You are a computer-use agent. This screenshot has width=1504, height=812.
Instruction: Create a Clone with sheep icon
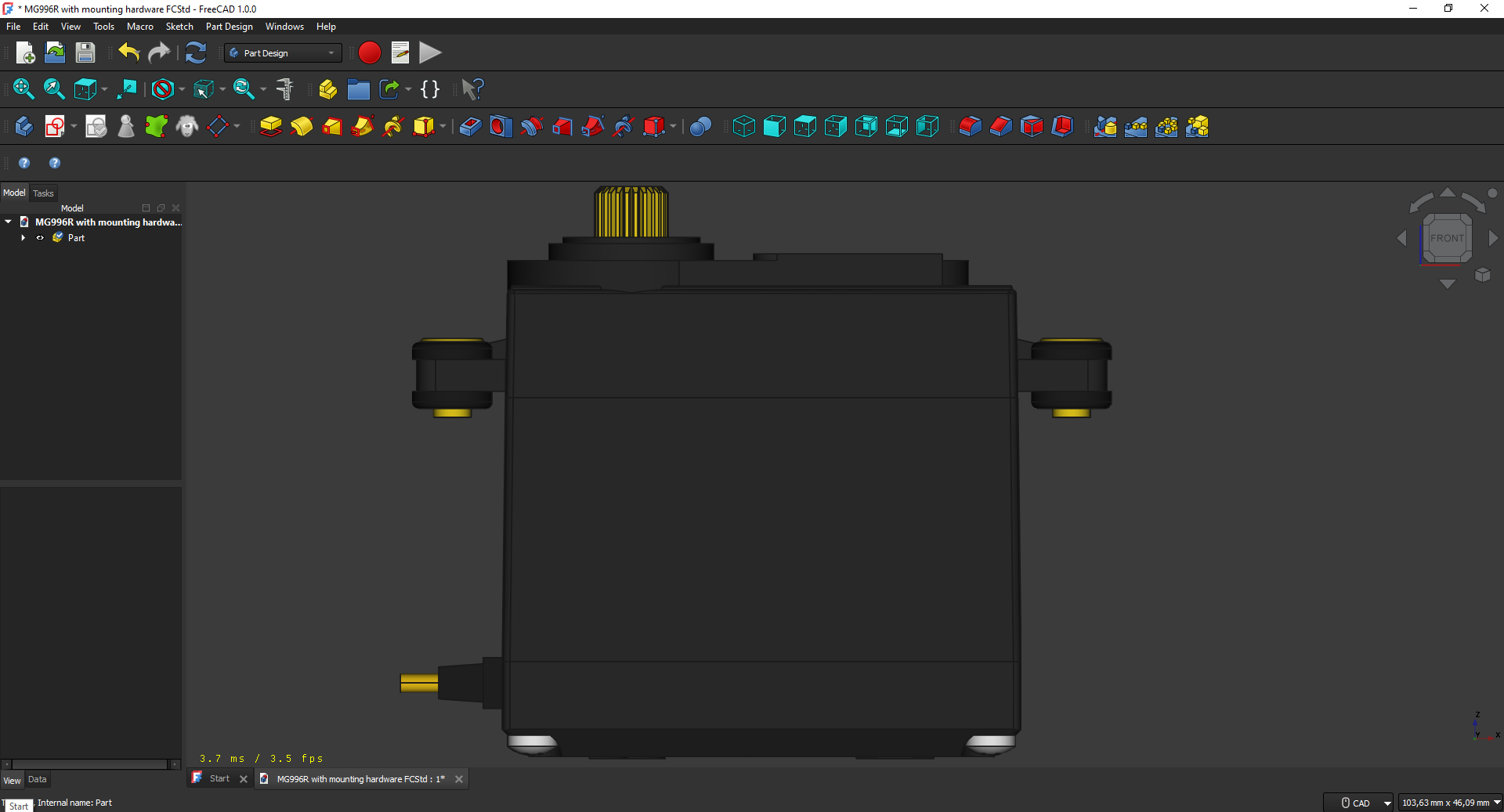click(x=187, y=126)
